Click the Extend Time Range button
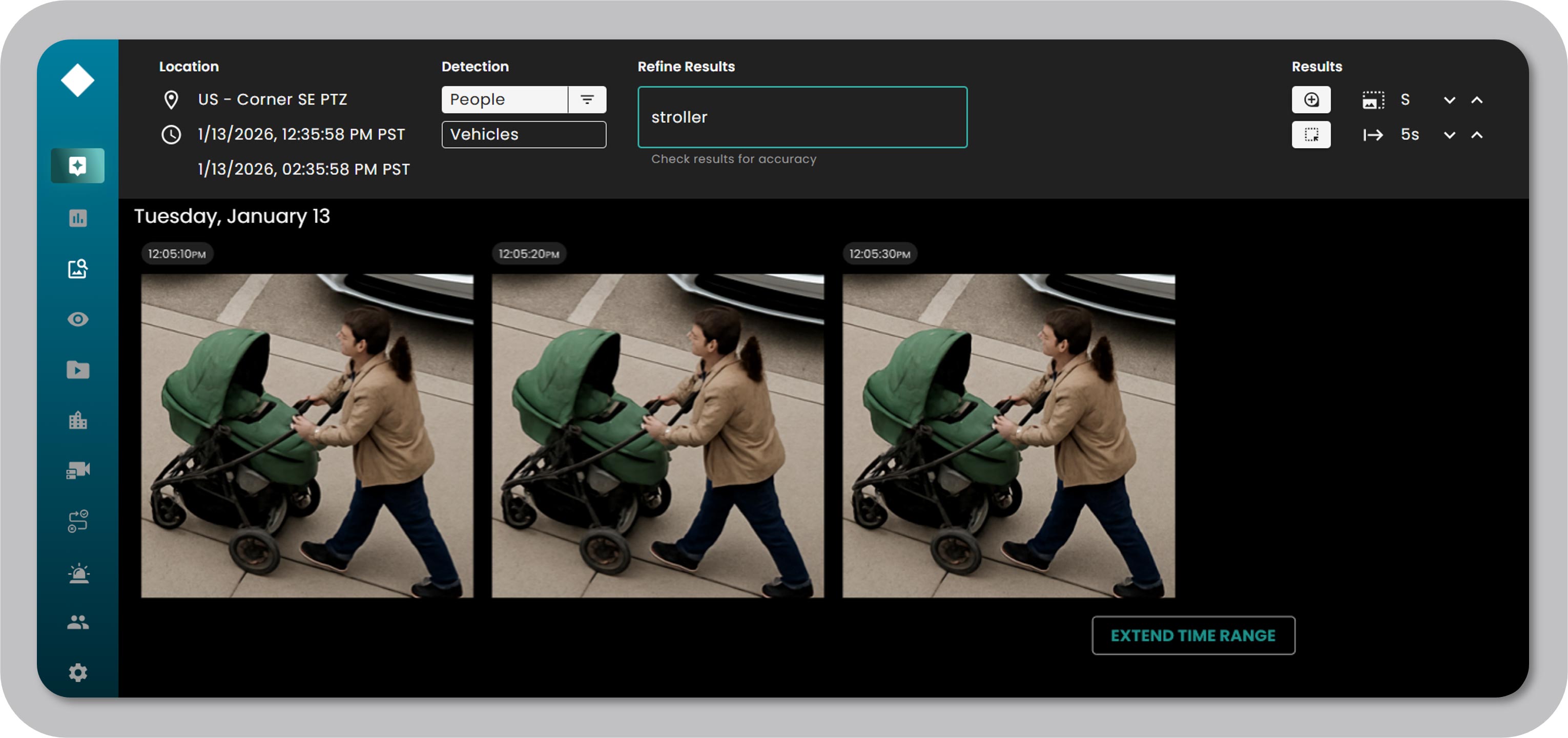Screen dimensions: 1568x738 click(1192, 635)
